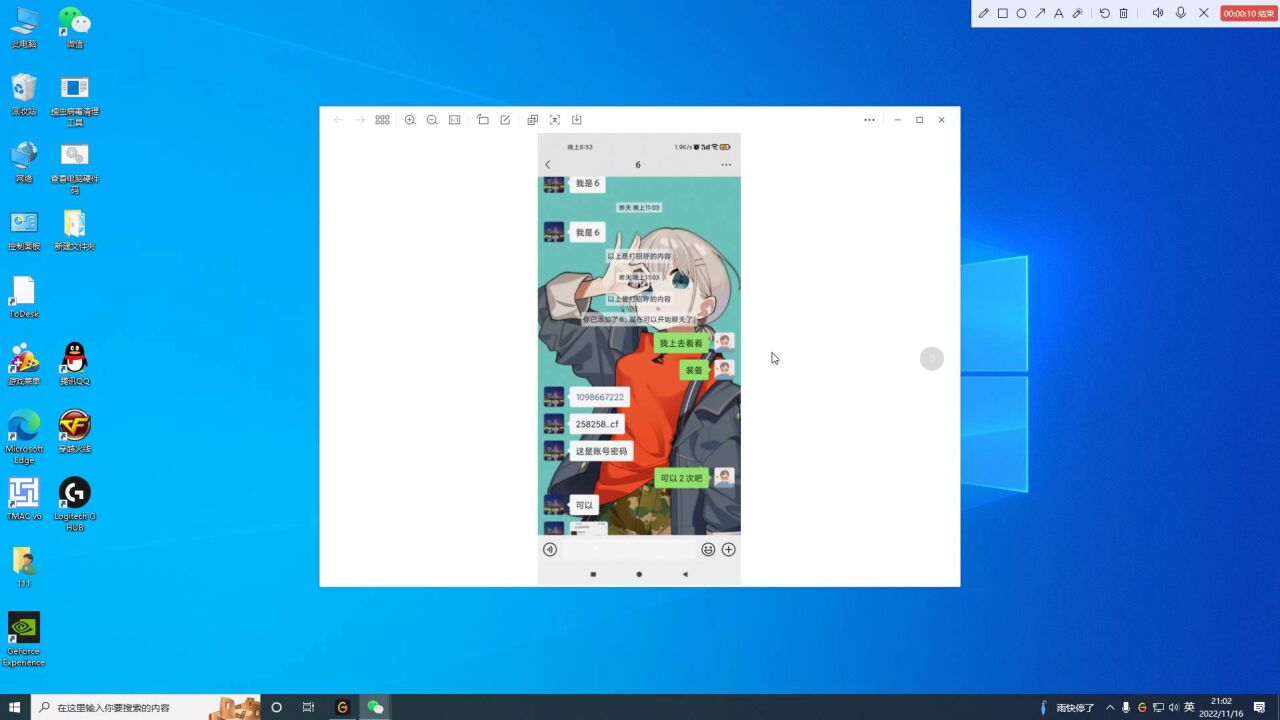Open weather widget on taskbar
The height and width of the screenshot is (720, 1280).
click(x=1067, y=707)
